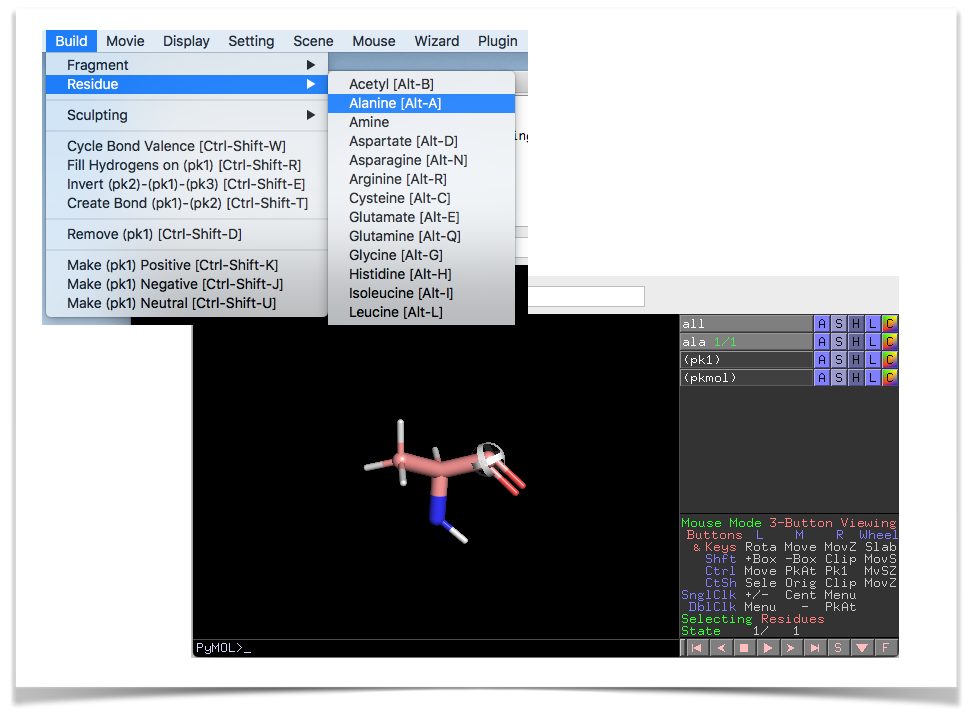Choose Make (pk1) Positive

tap(187, 265)
